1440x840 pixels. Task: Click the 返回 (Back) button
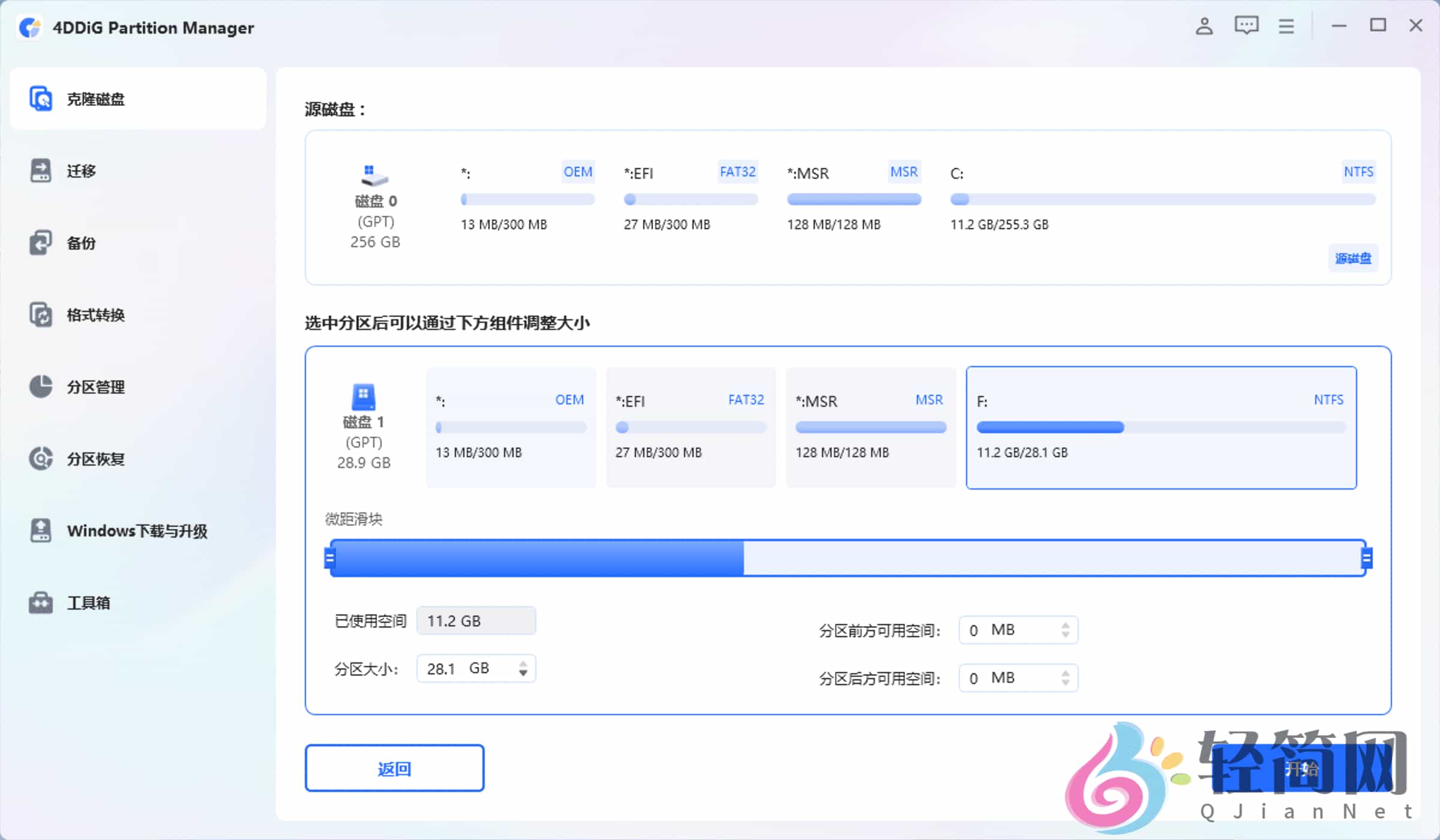click(394, 767)
